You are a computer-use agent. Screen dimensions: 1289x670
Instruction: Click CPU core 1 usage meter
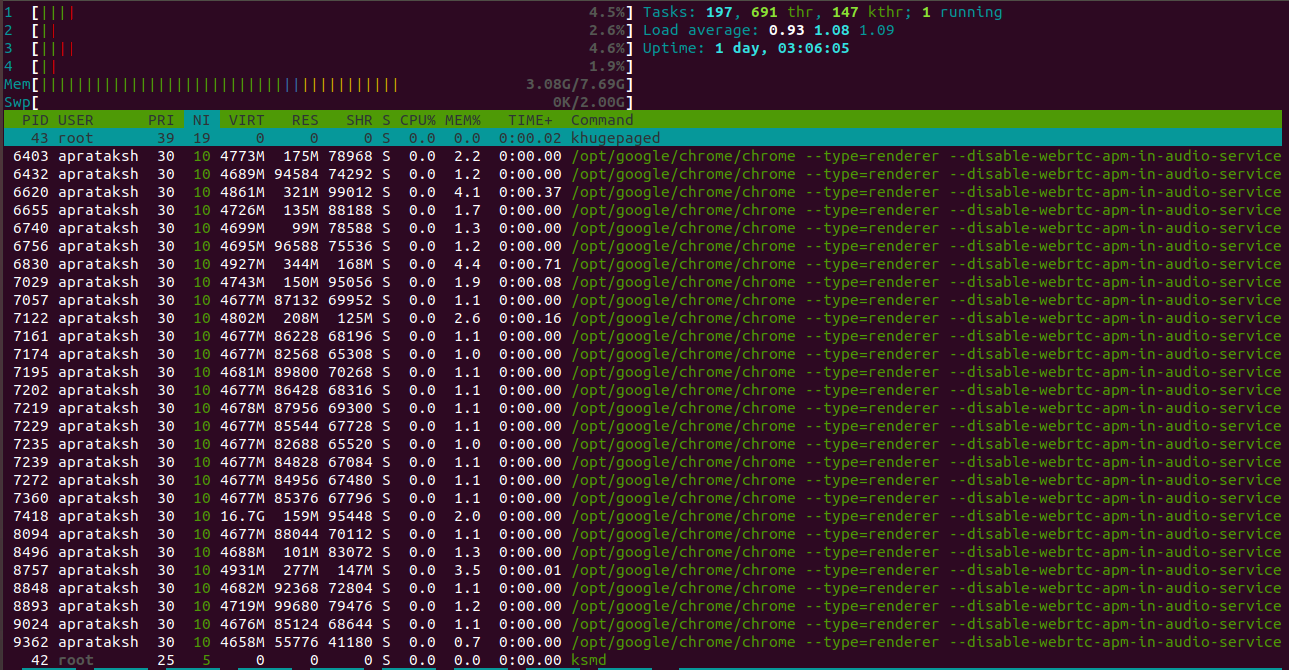pyautogui.click(x=300, y=13)
